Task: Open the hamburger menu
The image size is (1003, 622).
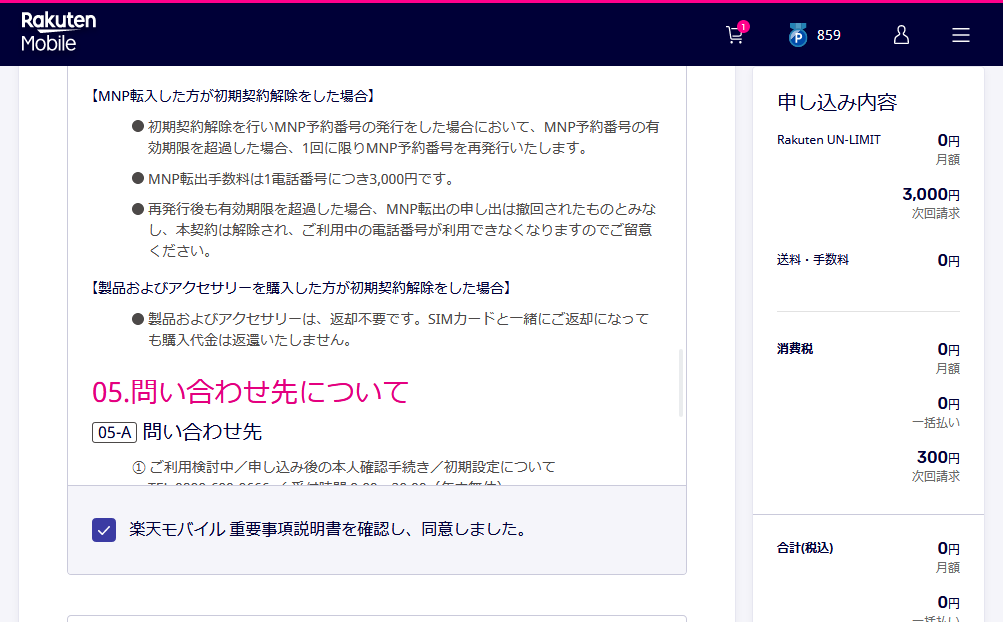Action: coord(960,35)
